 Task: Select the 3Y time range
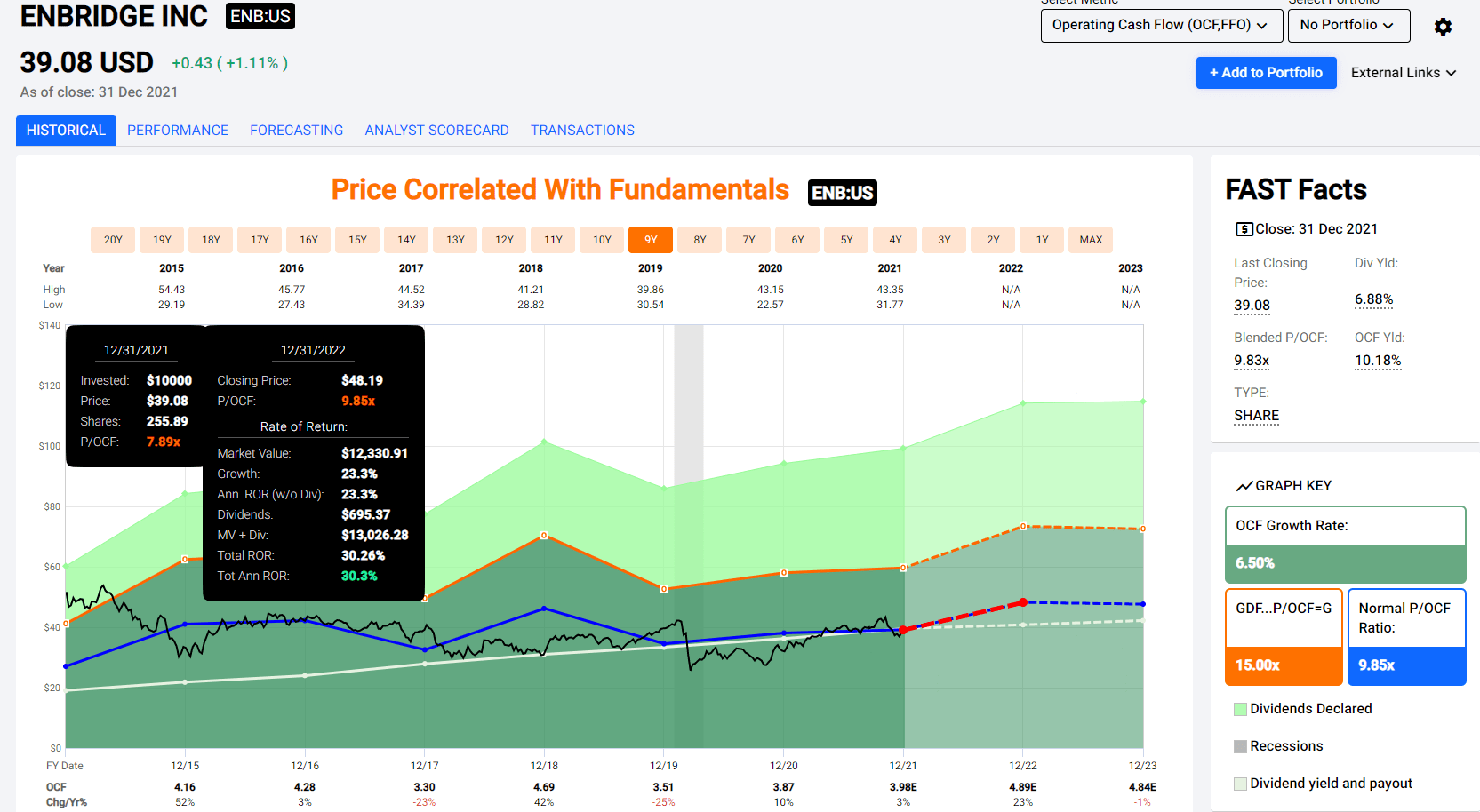[944, 240]
